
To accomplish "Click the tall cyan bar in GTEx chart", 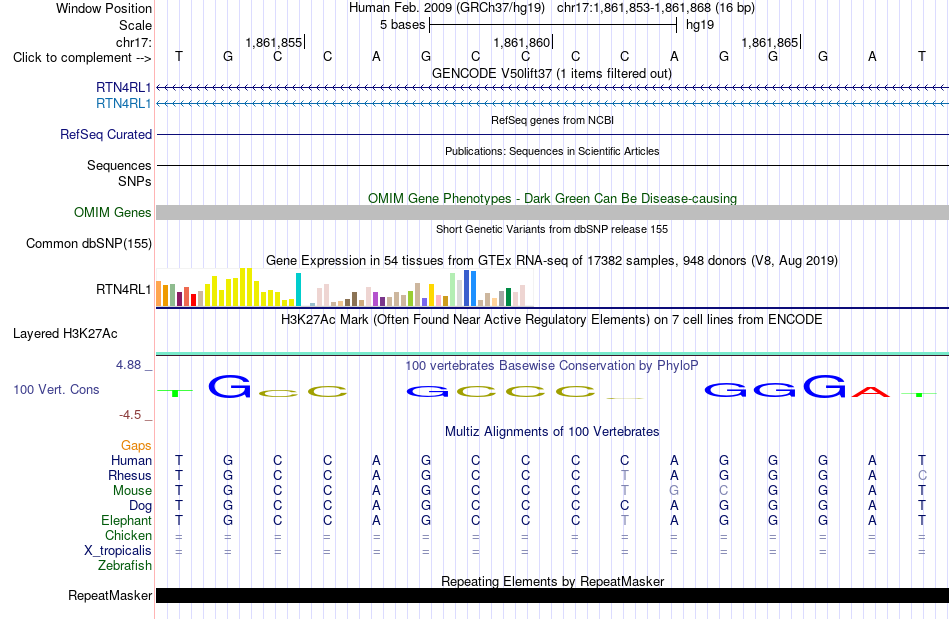I will [298, 290].
